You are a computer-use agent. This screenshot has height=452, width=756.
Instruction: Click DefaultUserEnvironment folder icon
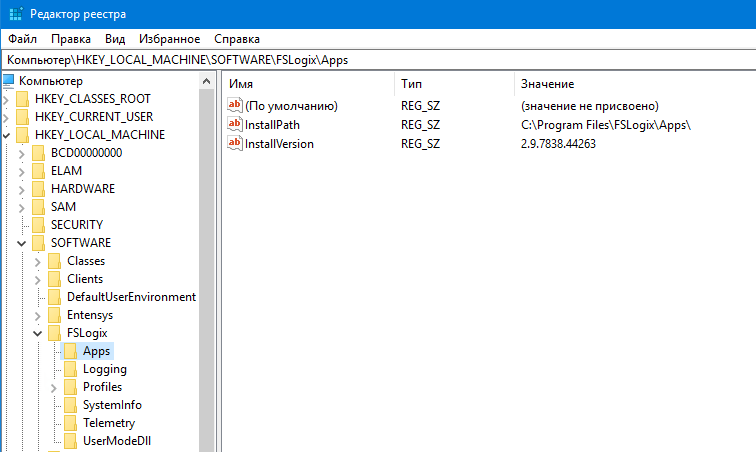(x=54, y=297)
